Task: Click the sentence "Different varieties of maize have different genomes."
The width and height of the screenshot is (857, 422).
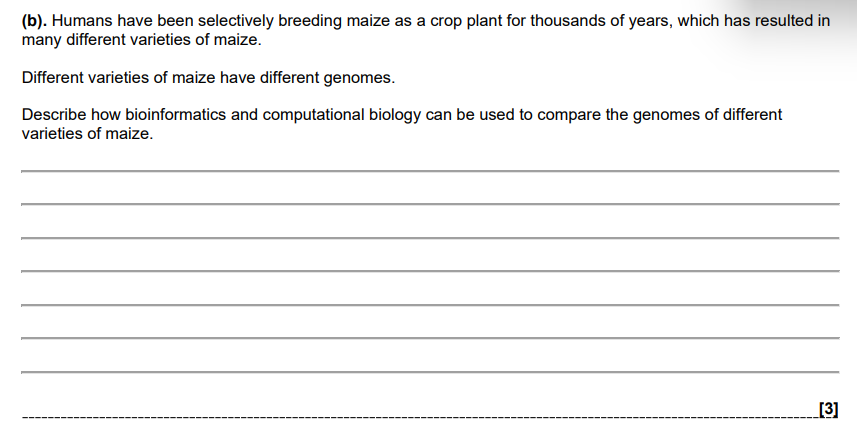Action: pos(208,77)
